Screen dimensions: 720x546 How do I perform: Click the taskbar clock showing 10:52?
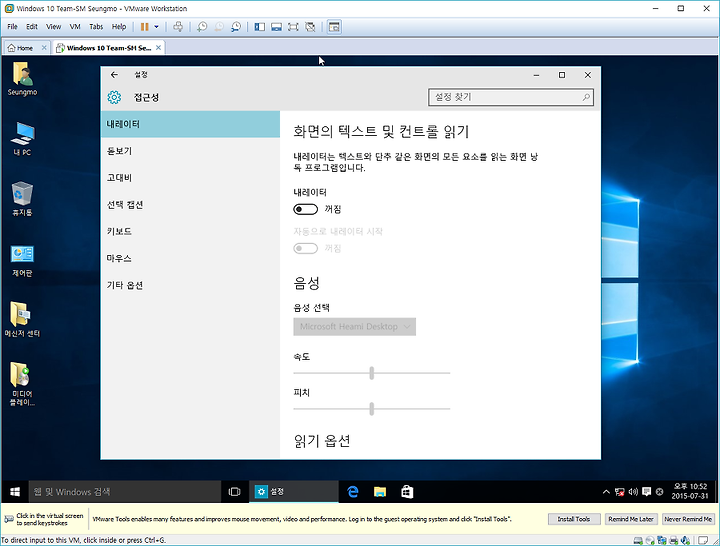pyautogui.click(x=690, y=491)
